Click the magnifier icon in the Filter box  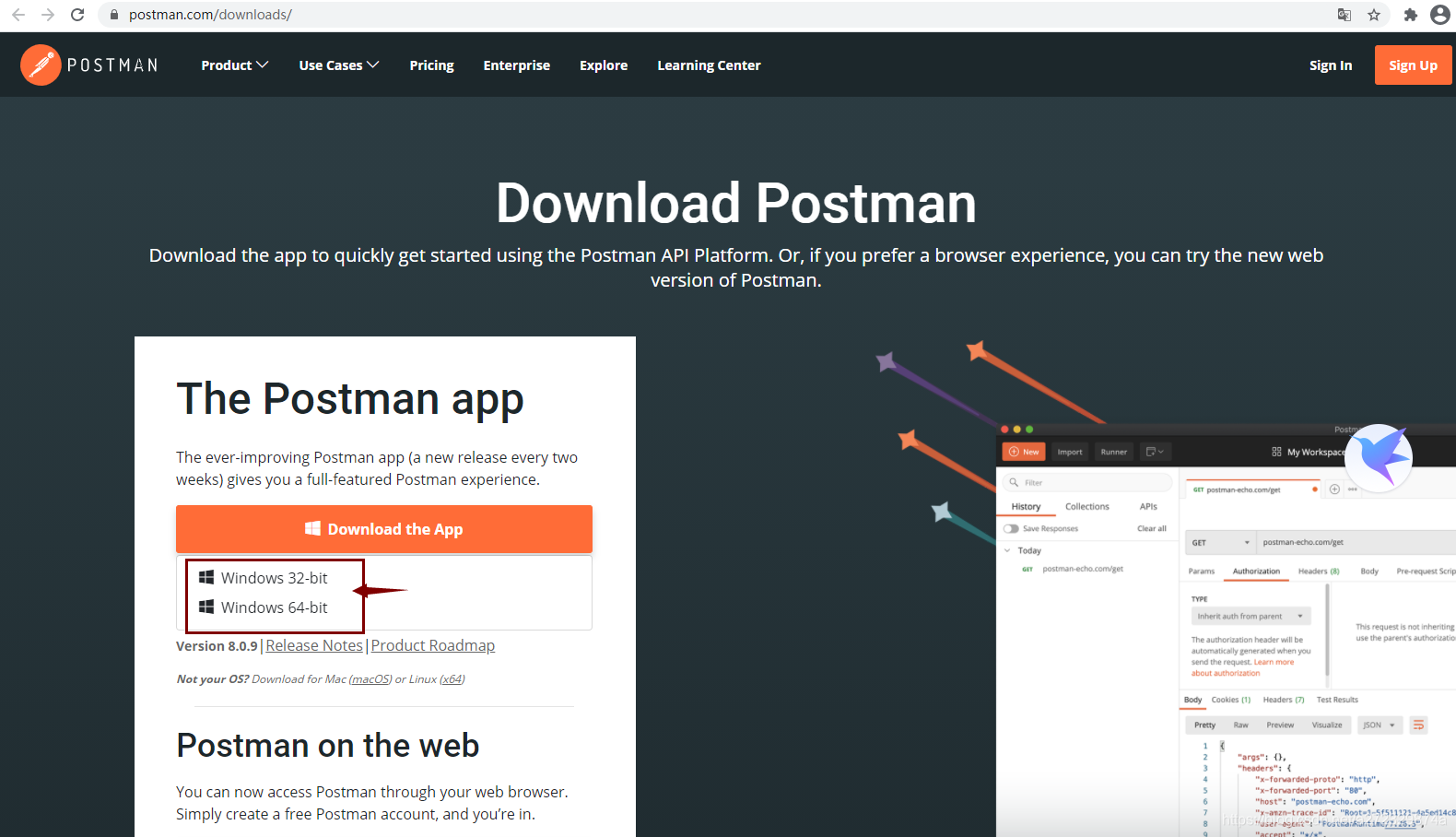(x=1014, y=483)
